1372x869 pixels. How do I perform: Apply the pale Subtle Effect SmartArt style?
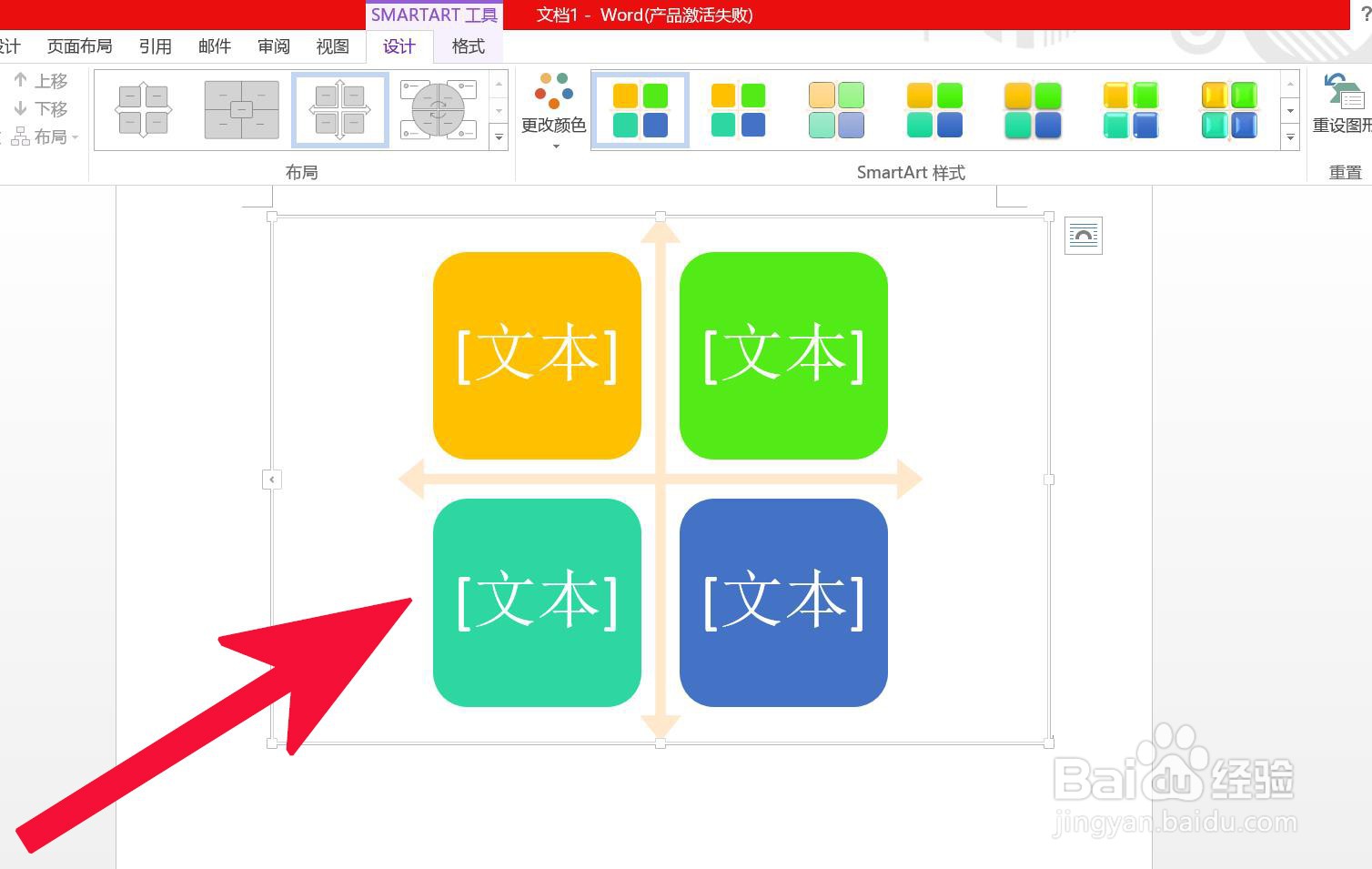[x=836, y=110]
